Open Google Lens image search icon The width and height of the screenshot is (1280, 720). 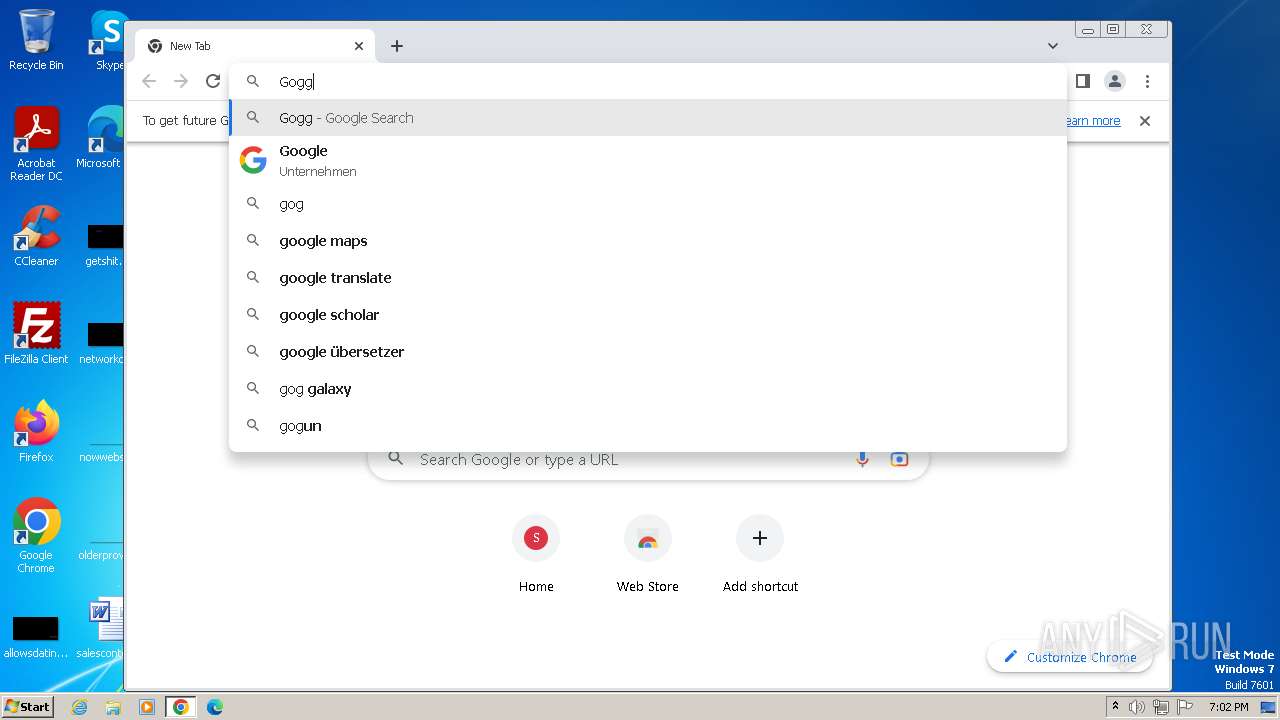coord(899,459)
